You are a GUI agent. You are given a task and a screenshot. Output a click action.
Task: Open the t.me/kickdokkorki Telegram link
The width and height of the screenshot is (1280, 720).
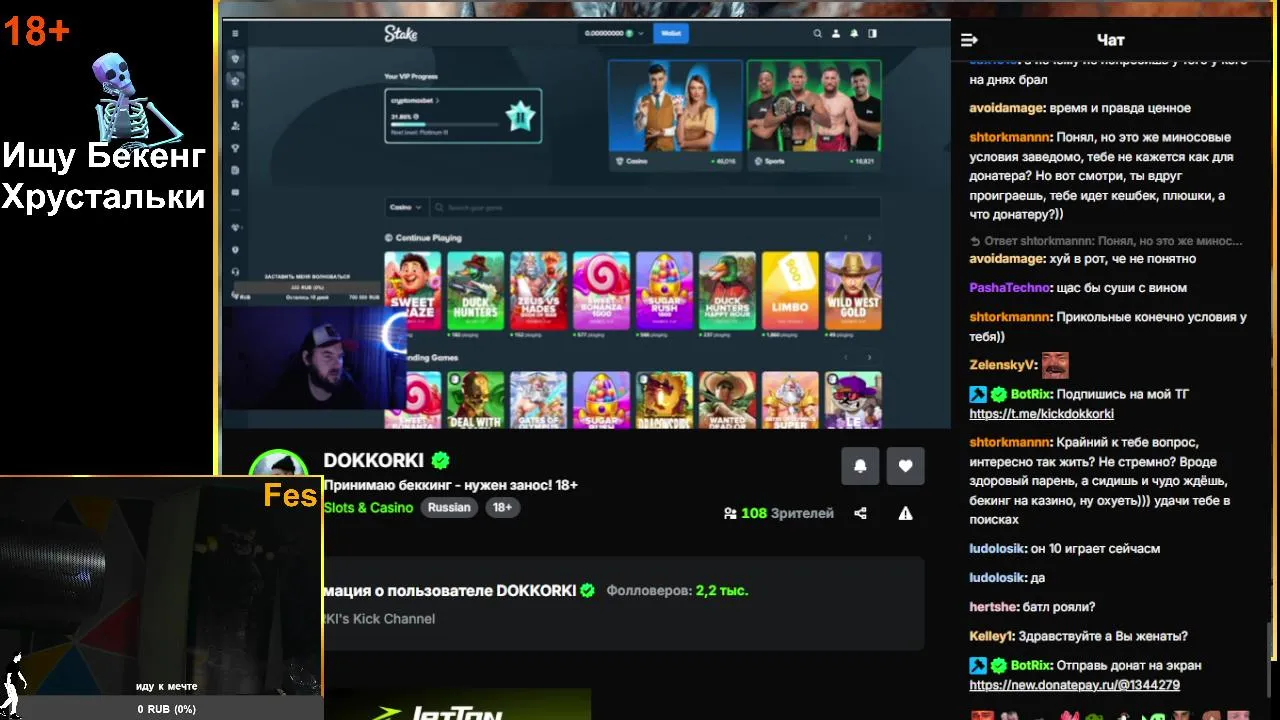pyautogui.click(x=1041, y=413)
